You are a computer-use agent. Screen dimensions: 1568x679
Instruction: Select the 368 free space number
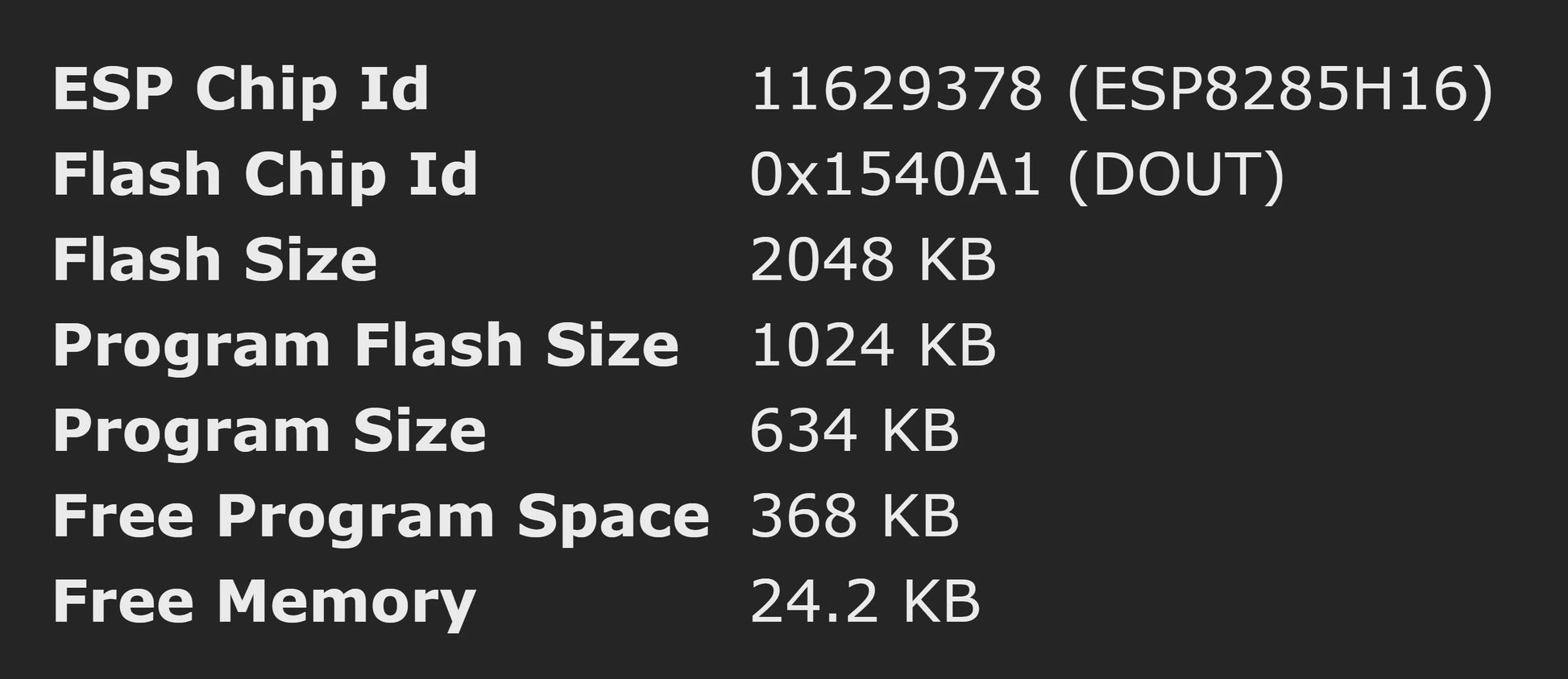[x=803, y=515]
